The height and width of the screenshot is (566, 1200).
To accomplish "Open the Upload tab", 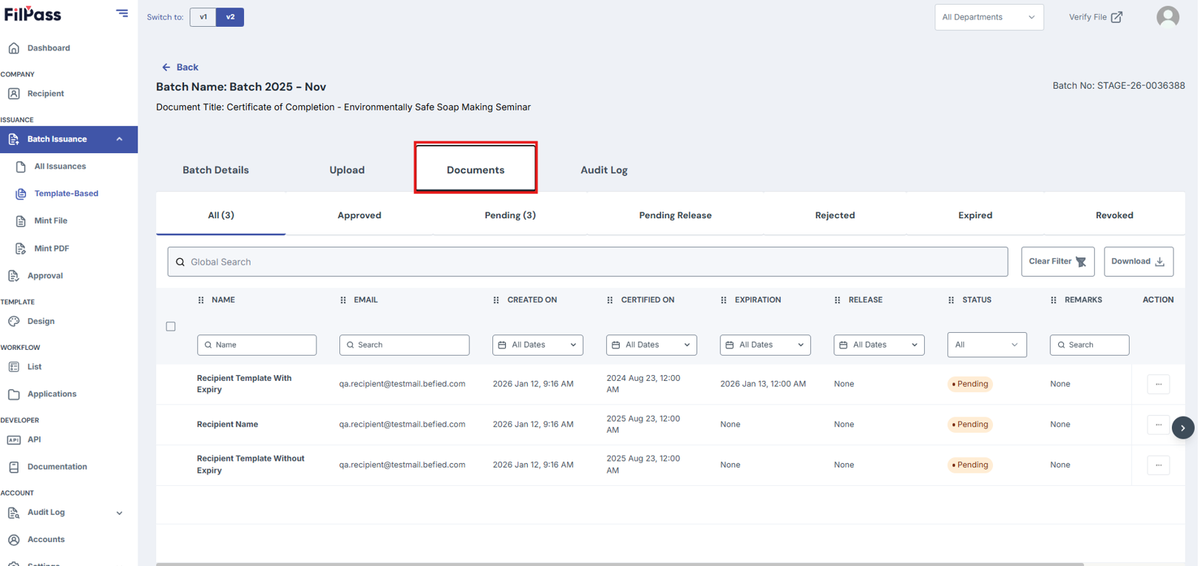I will (x=347, y=170).
